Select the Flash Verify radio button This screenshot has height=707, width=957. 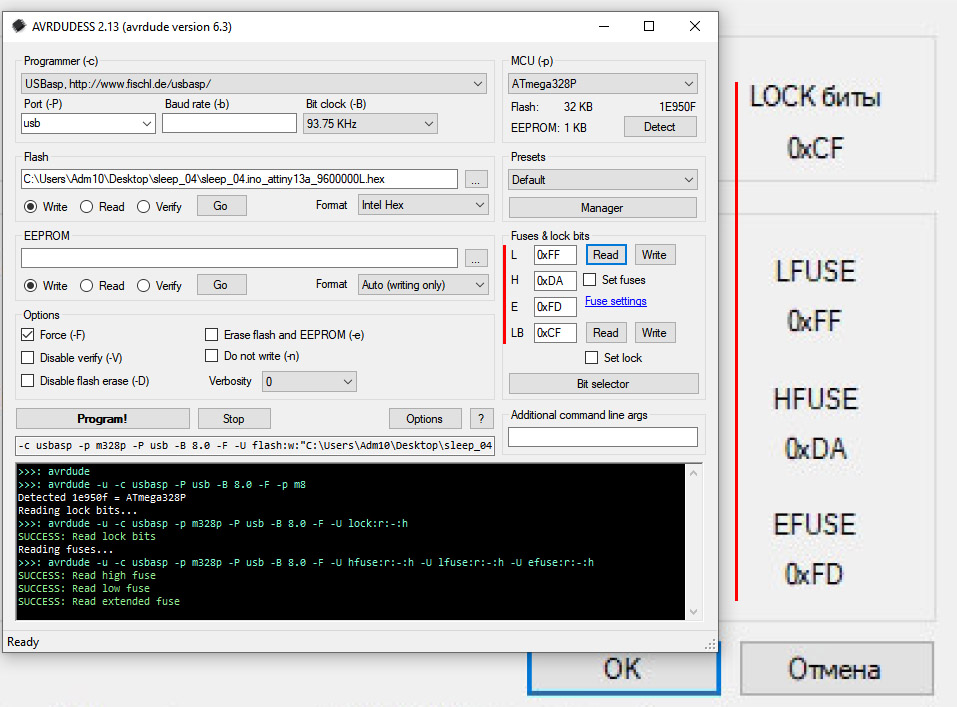tap(144, 206)
